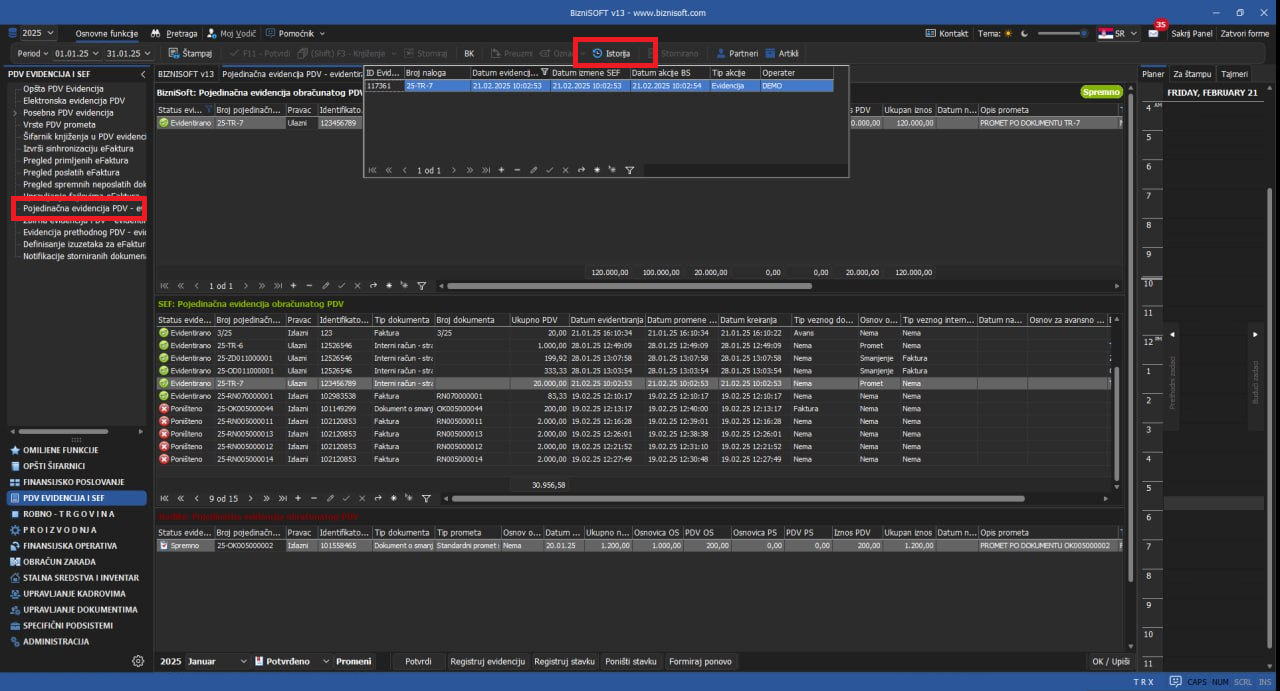Click the Kontakt icon in top bar
The image size is (1280, 691).
[x=931, y=33]
